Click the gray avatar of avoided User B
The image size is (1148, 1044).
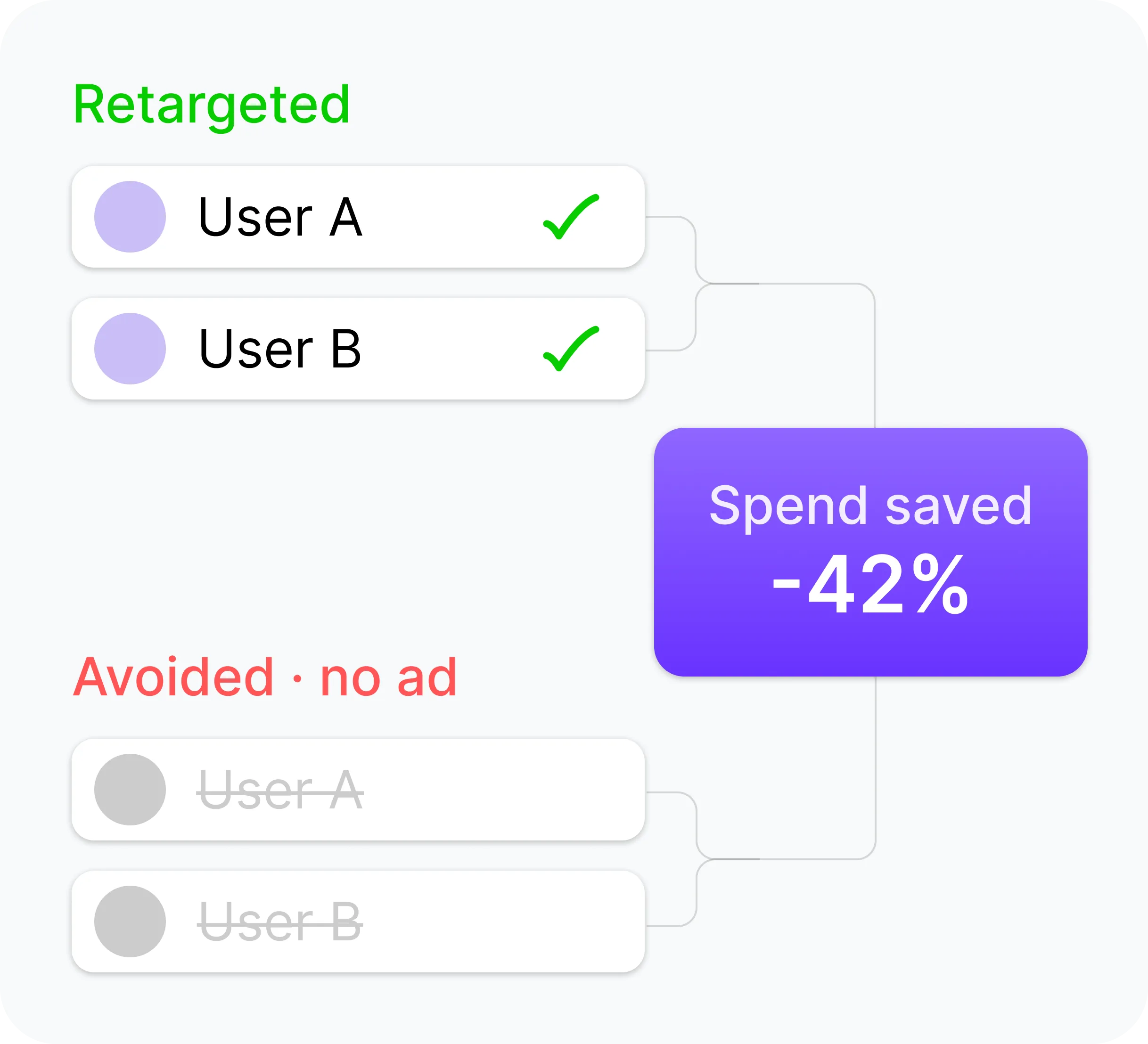130,922
